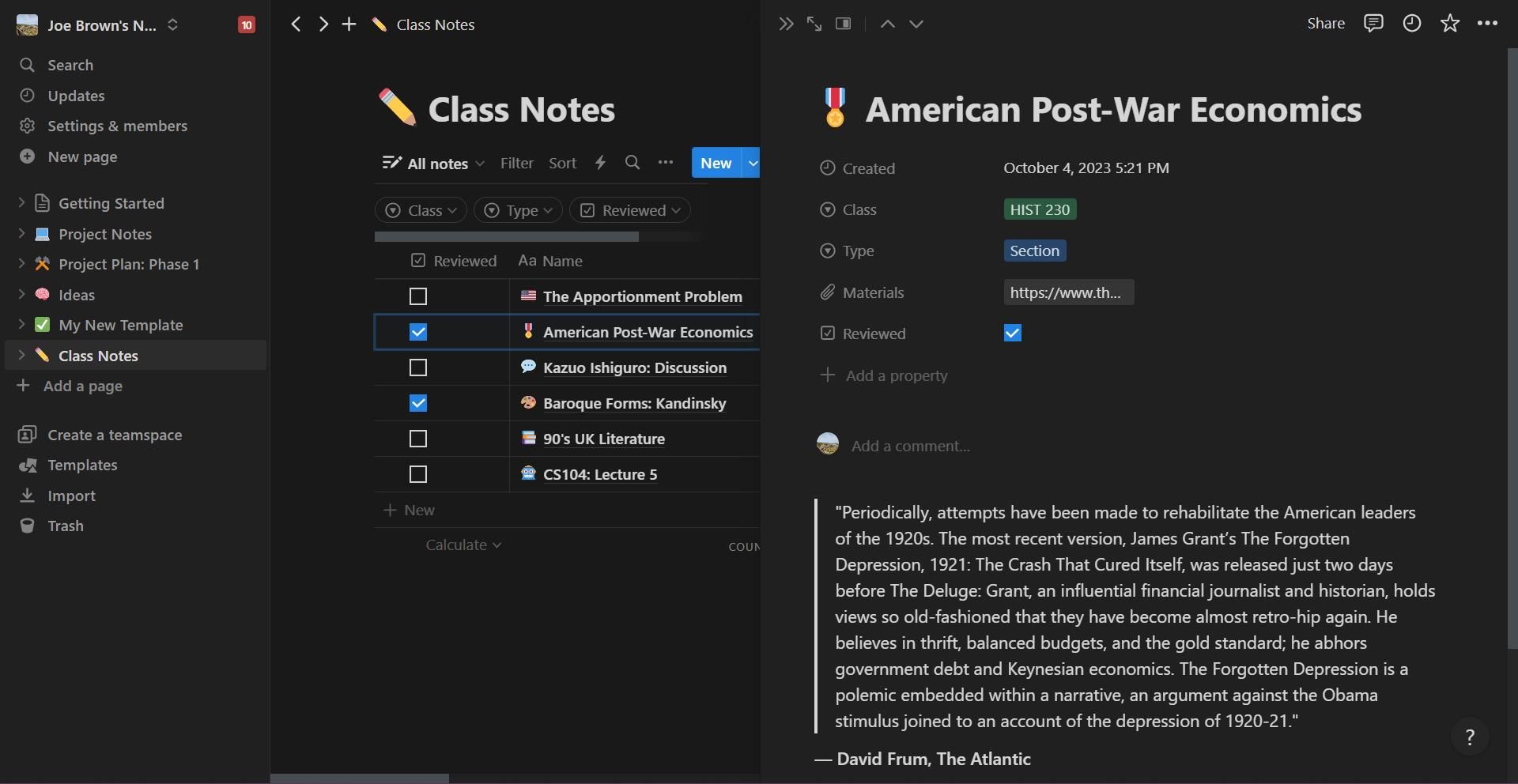Viewport: 1518px width, 784px height.
Task: Open Search from the sidebar
Action: pyautogui.click(x=70, y=65)
